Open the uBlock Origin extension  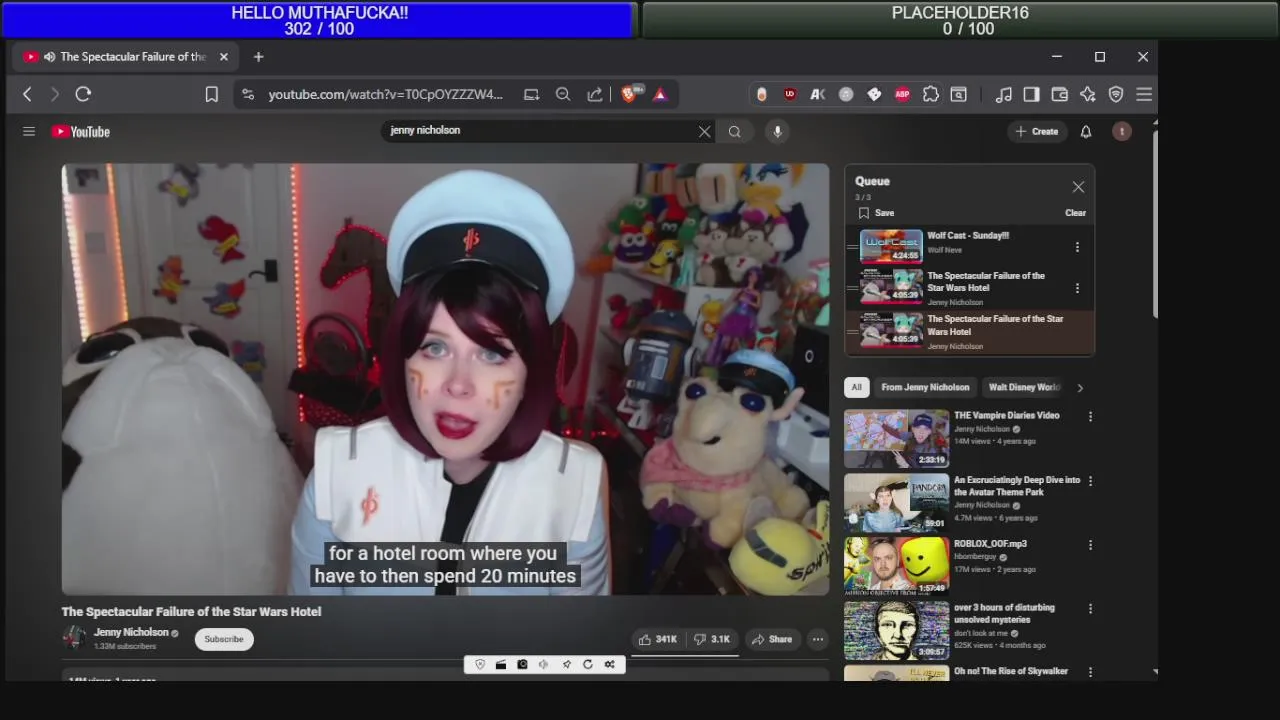click(790, 94)
